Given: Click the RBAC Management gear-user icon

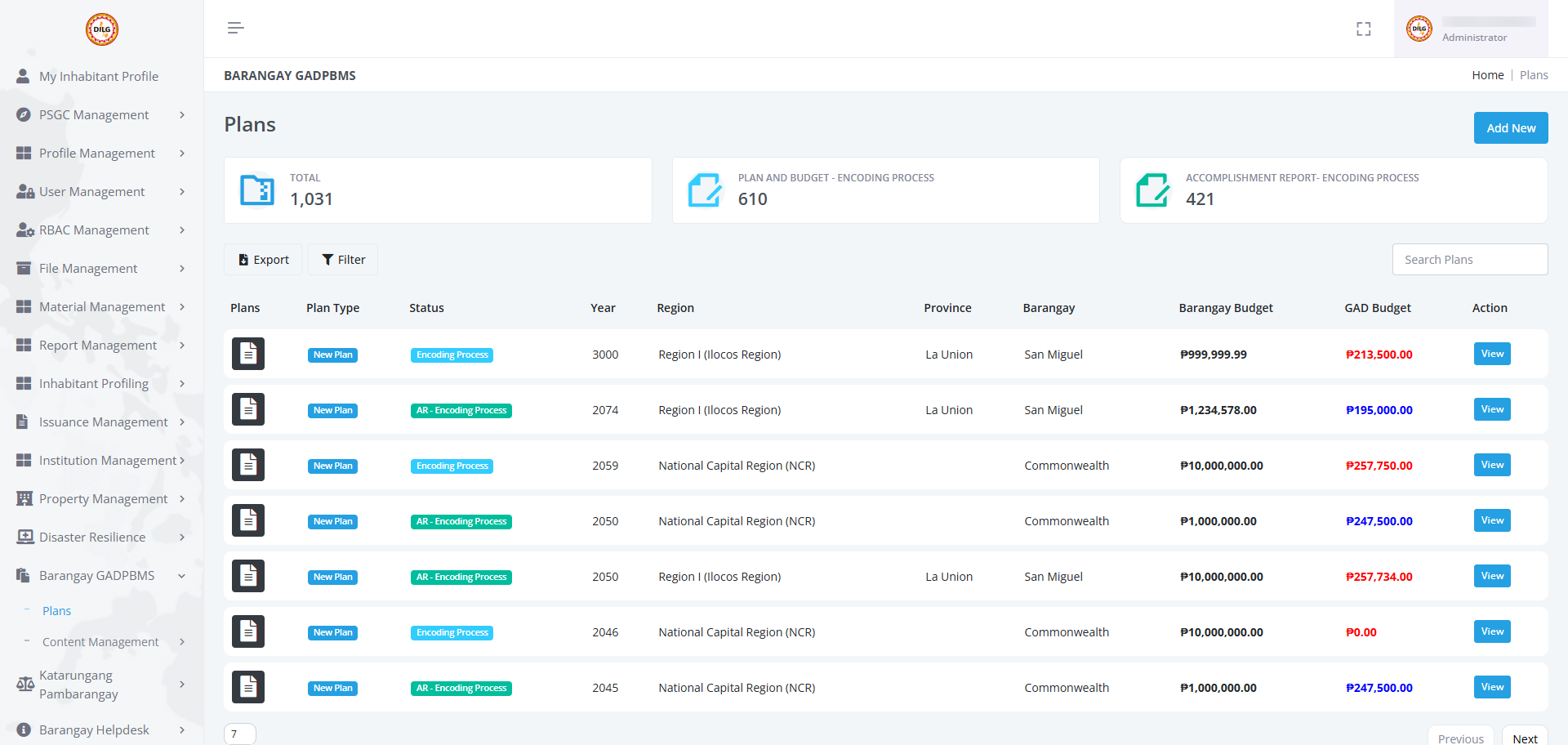Looking at the screenshot, I should click(x=25, y=230).
